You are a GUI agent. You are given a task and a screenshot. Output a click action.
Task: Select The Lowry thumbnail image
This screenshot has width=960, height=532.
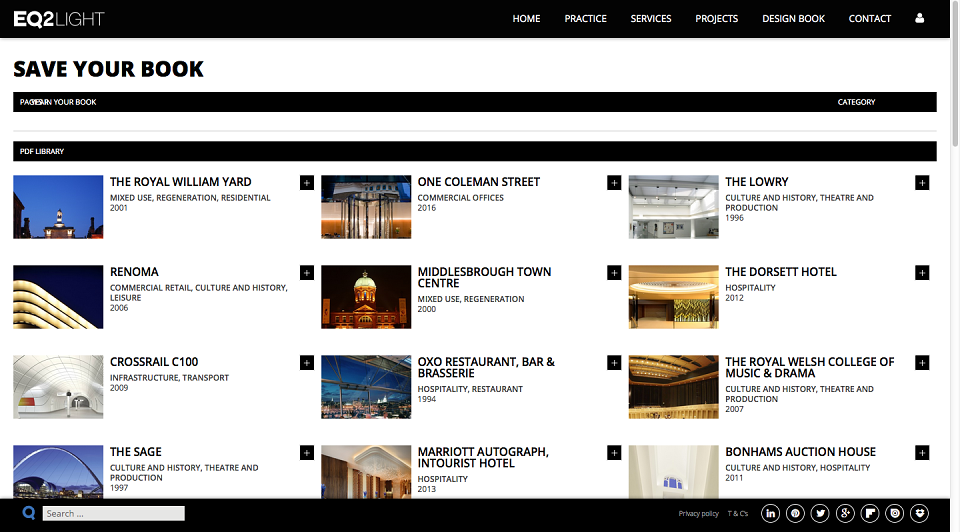tap(673, 207)
